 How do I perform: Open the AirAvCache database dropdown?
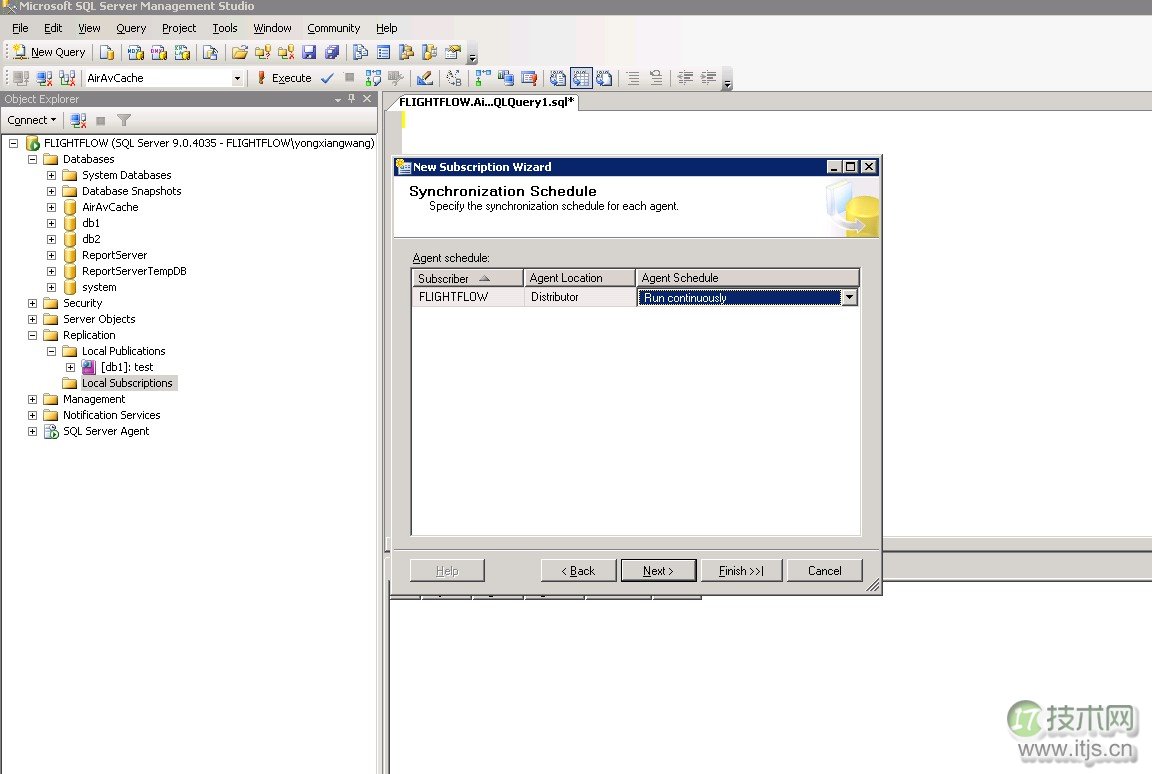point(237,78)
